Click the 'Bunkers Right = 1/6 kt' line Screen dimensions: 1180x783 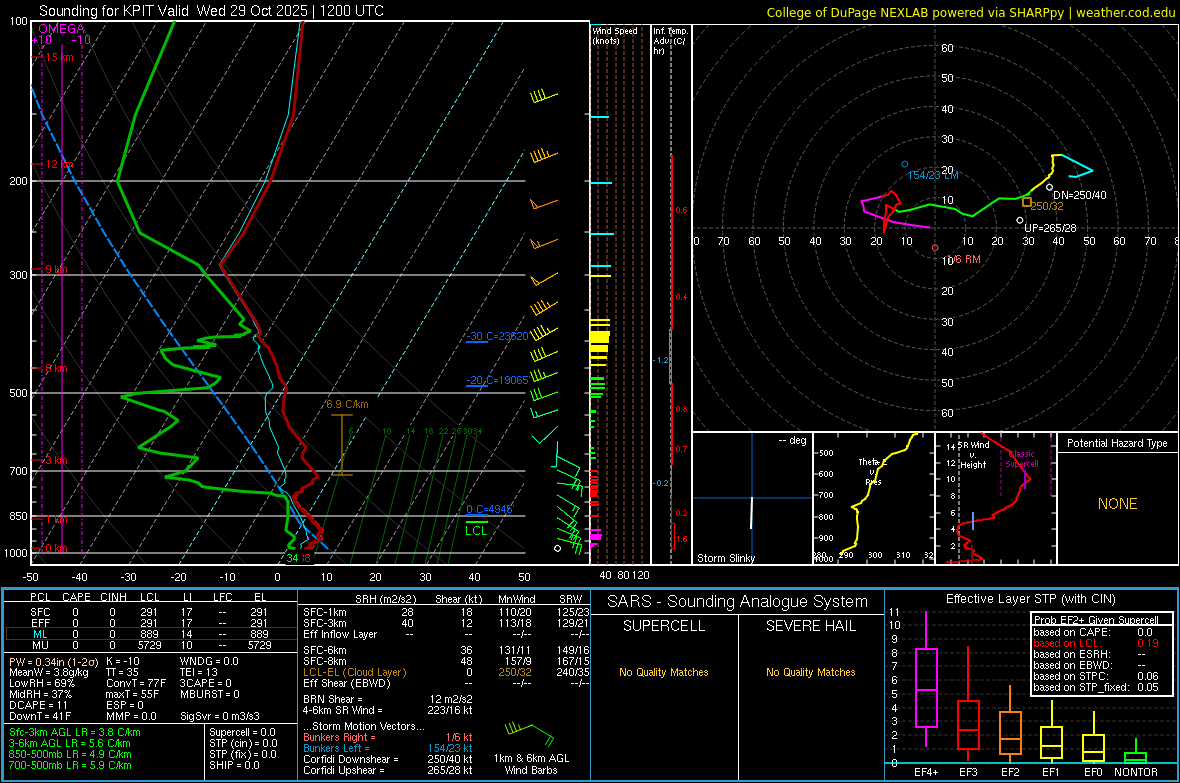388,738
